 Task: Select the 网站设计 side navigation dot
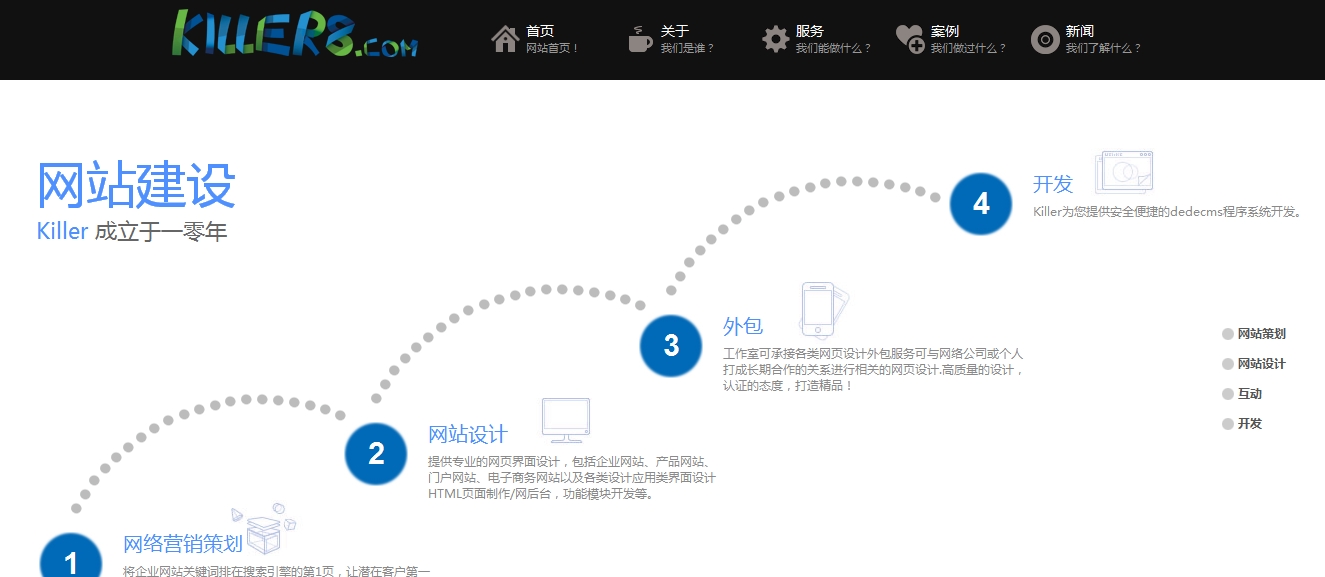[1228, 364]
